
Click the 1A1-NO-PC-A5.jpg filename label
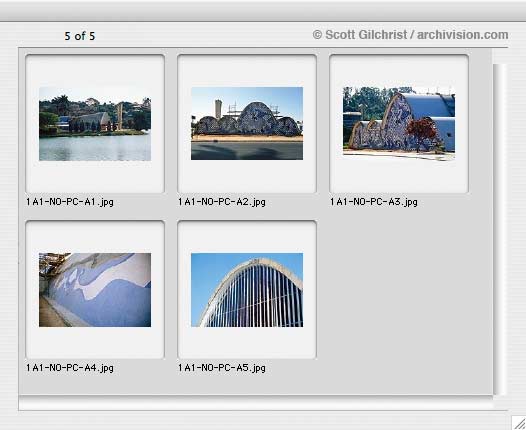tap(222, 368)
